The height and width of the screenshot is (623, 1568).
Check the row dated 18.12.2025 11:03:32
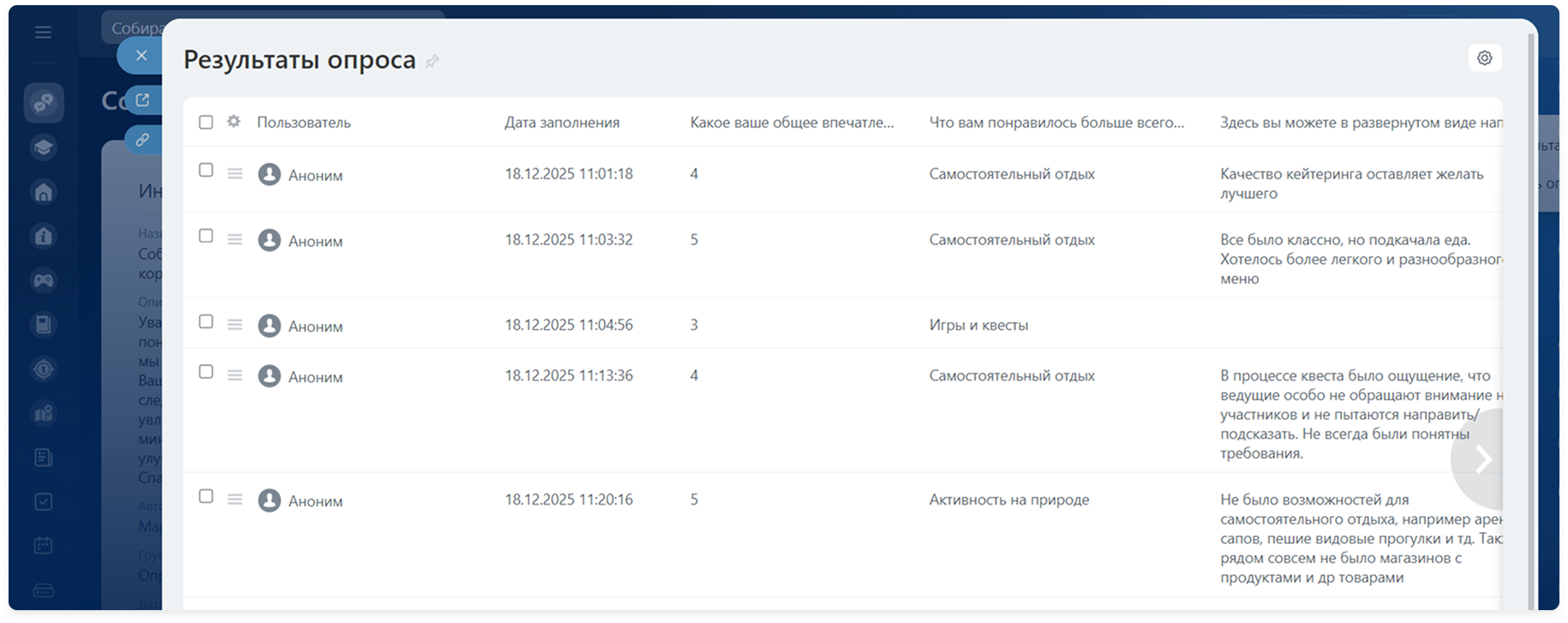tap(206, 236)
